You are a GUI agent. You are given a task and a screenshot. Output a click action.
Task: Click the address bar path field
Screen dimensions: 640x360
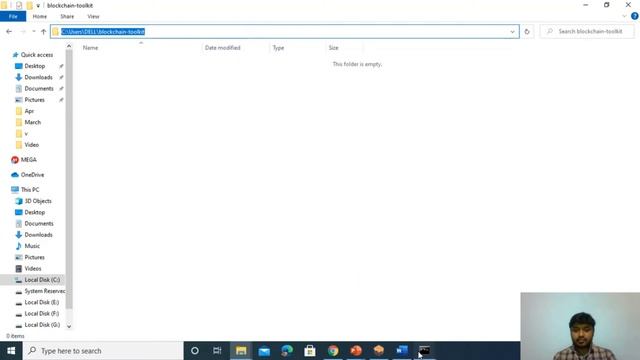pos(284,31)
